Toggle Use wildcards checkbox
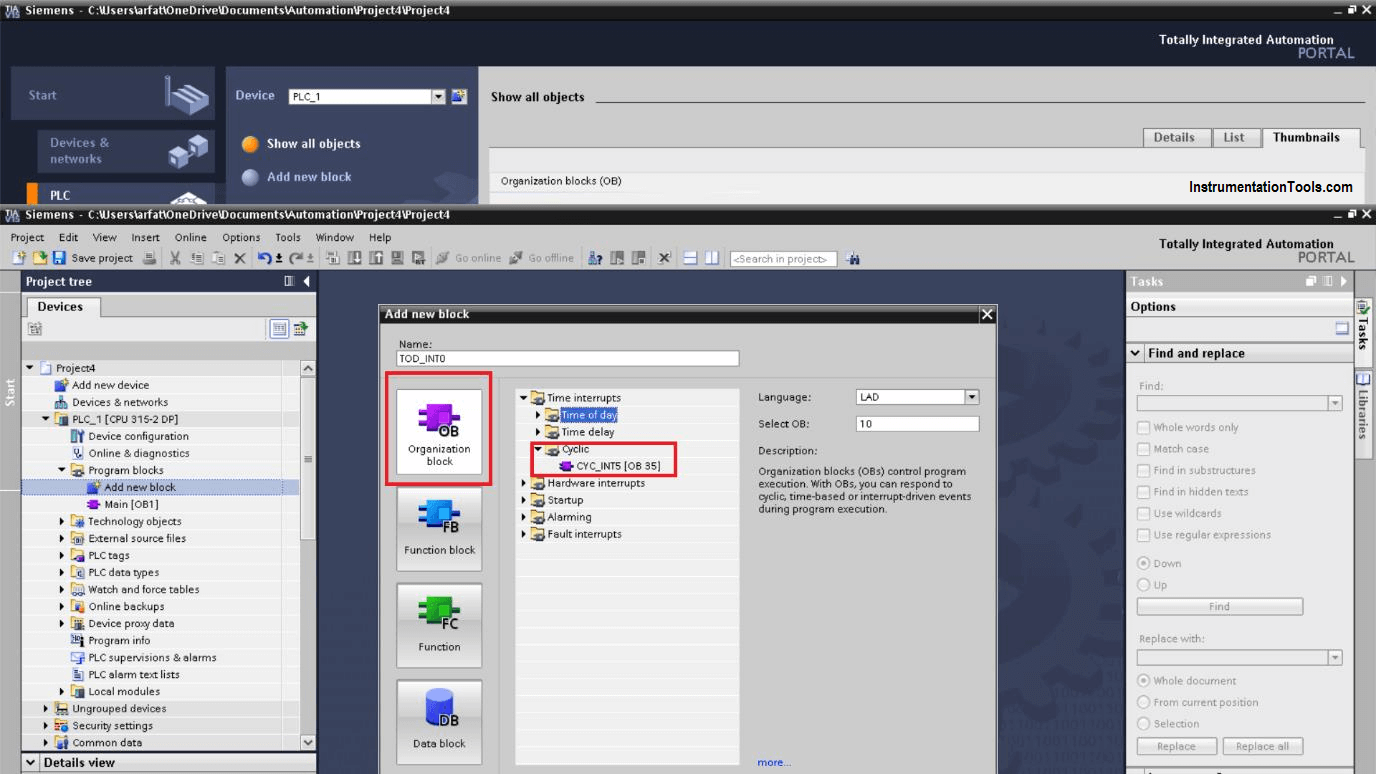The height and width of the screenshot is (774, 1376). tap(1144, 513)
